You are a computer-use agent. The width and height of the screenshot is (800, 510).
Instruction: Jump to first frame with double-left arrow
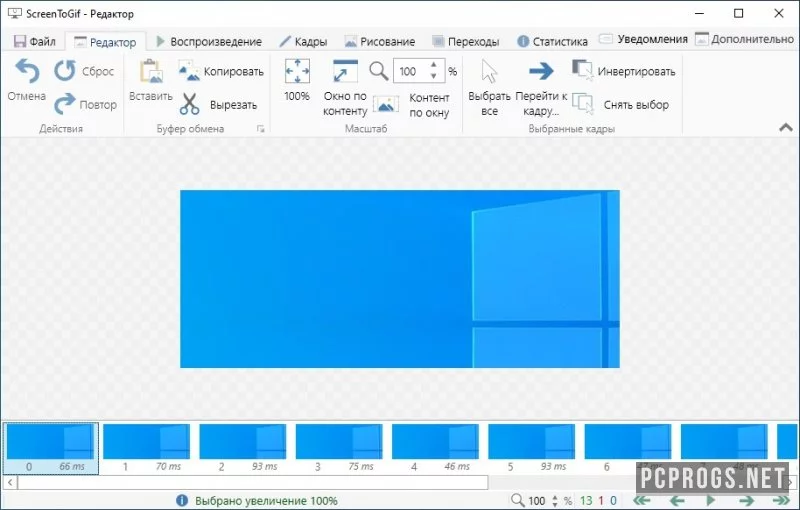coord(642,500)
